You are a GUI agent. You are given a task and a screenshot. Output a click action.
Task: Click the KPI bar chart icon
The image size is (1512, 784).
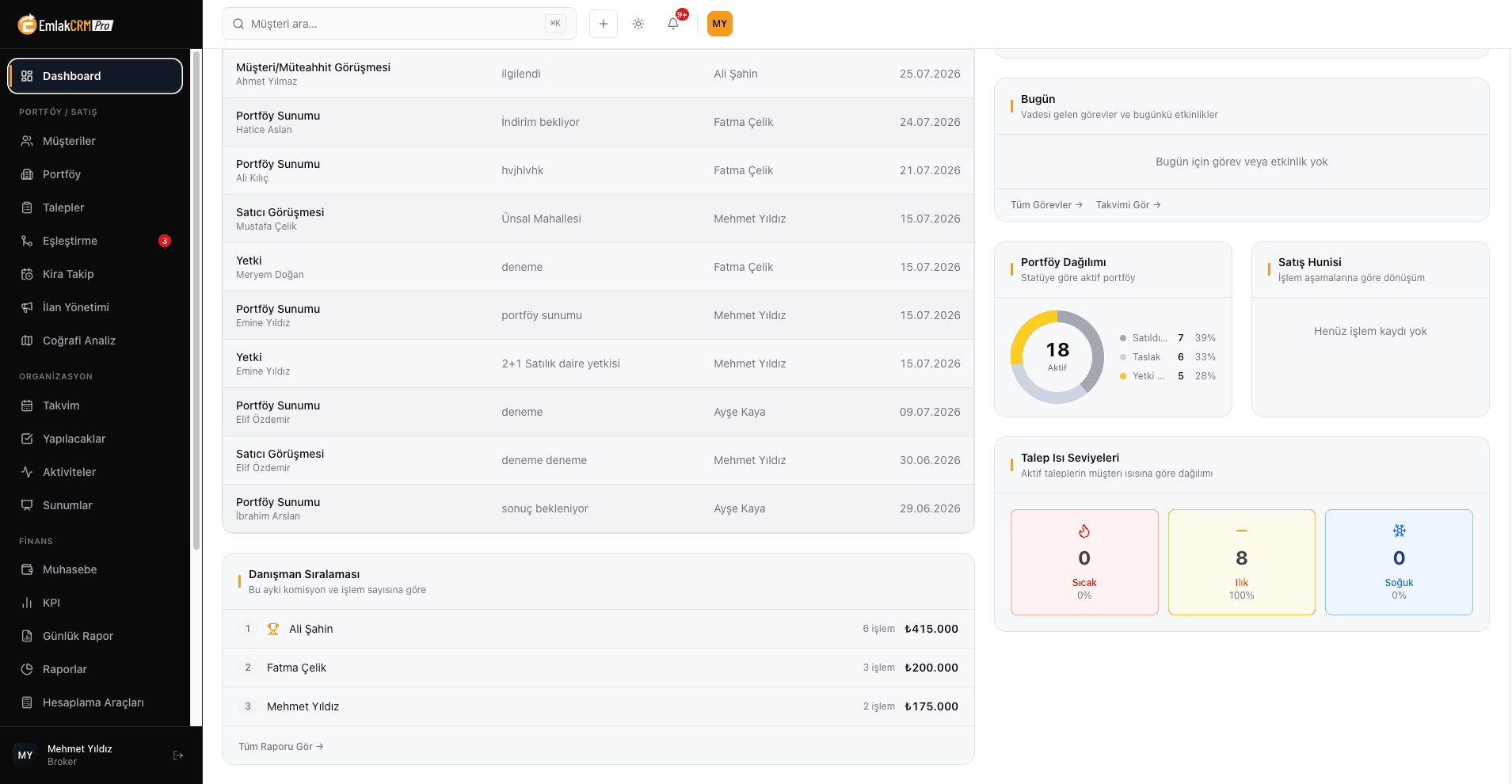tap(27, 603)
